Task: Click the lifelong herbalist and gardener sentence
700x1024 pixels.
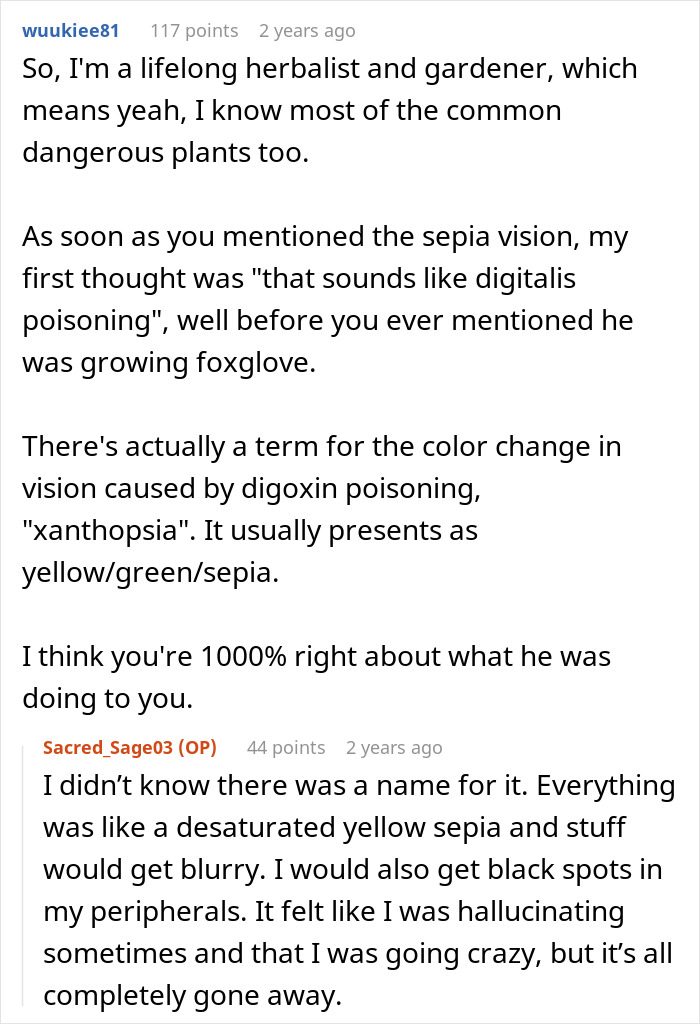Action: 330,110
